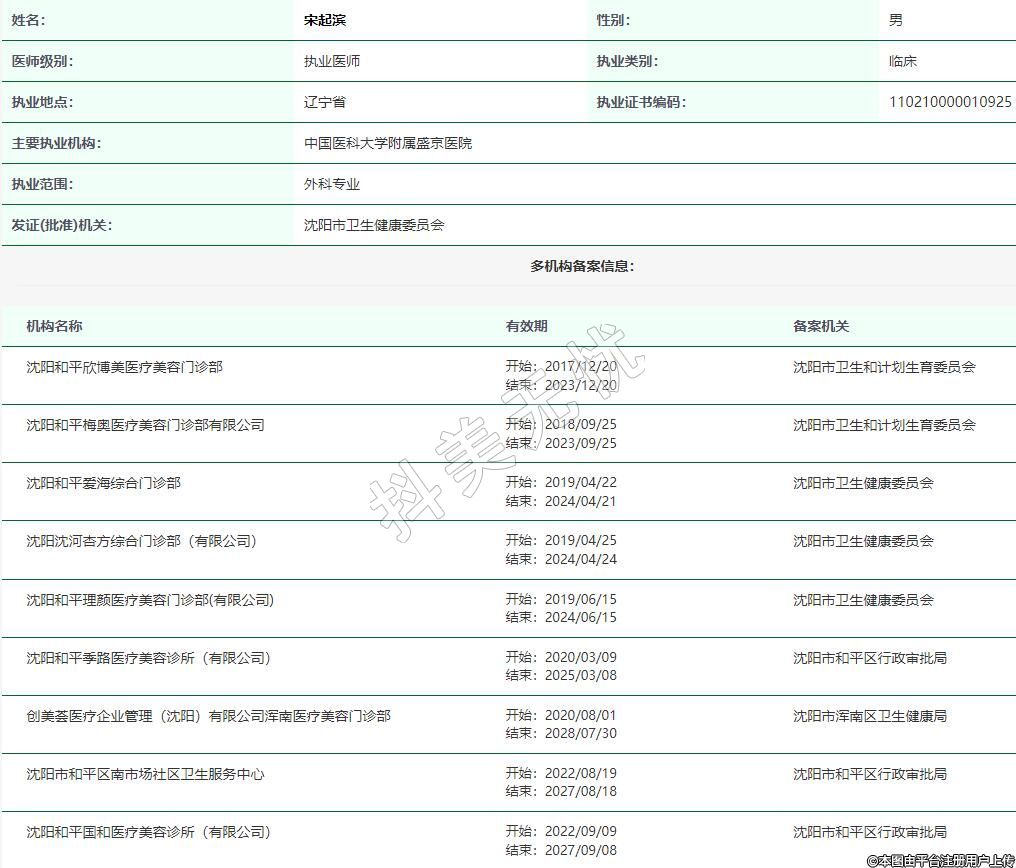Select the 沈阳和平欣博美医疗美容门诊部 row

pyautogui.click(x=125, y=367)
